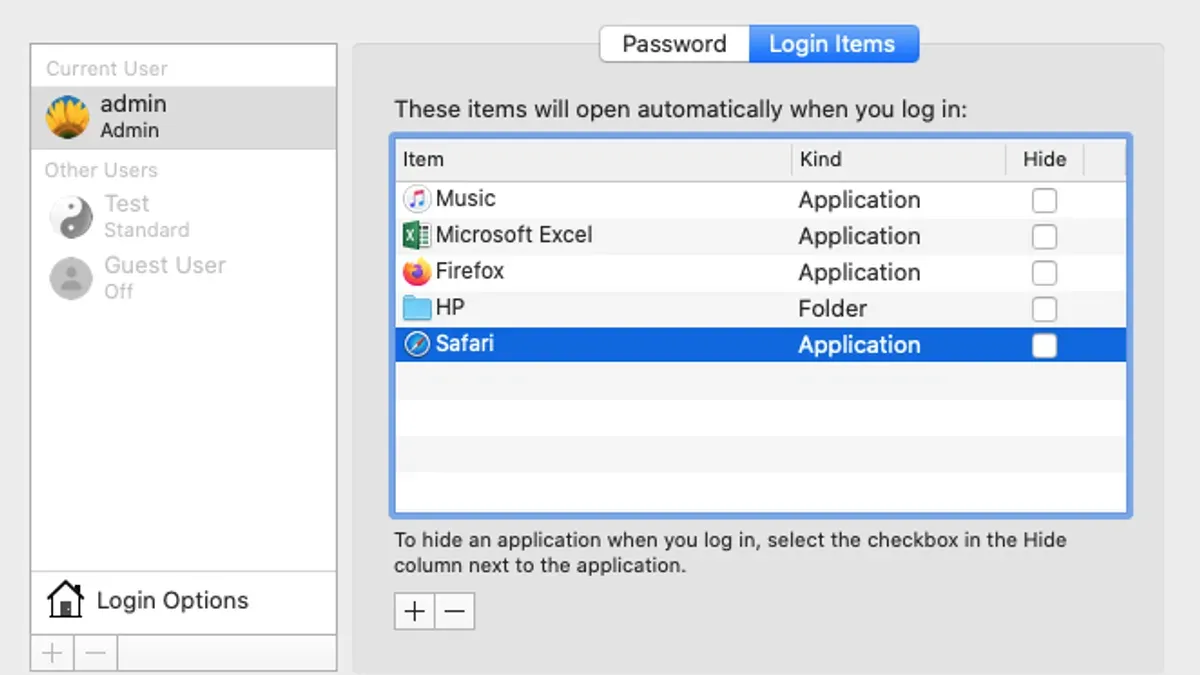
Task: Sort by the Kind column header
Action: [x=898, y=159]
